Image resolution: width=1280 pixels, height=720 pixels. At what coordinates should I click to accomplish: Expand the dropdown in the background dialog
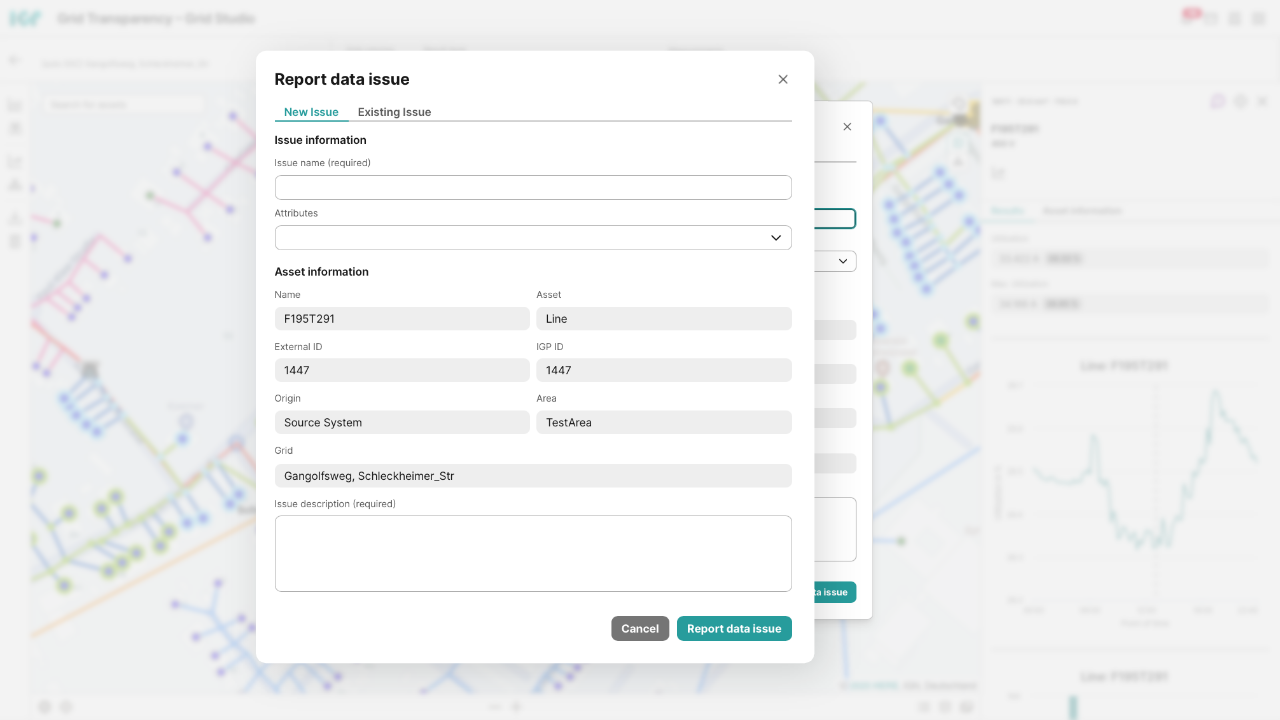845,261
